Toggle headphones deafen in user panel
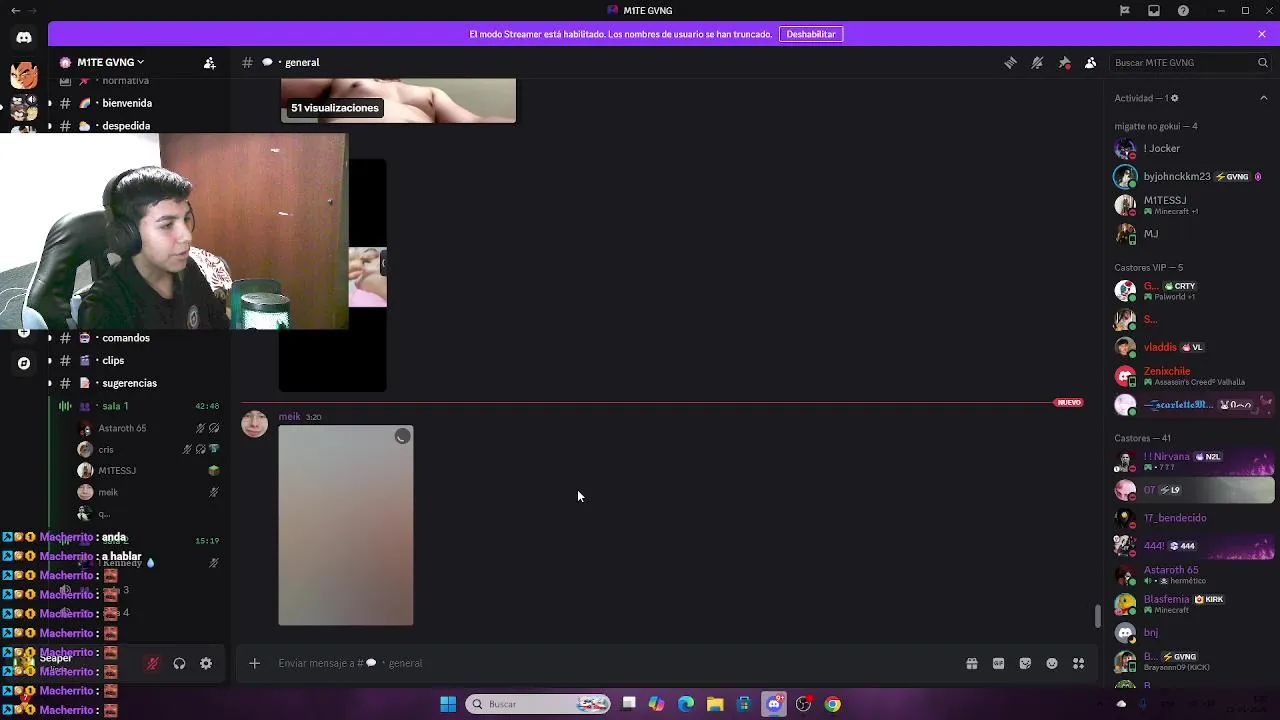This screenshot has width=1280, height=720. click(x=179, y=663)
